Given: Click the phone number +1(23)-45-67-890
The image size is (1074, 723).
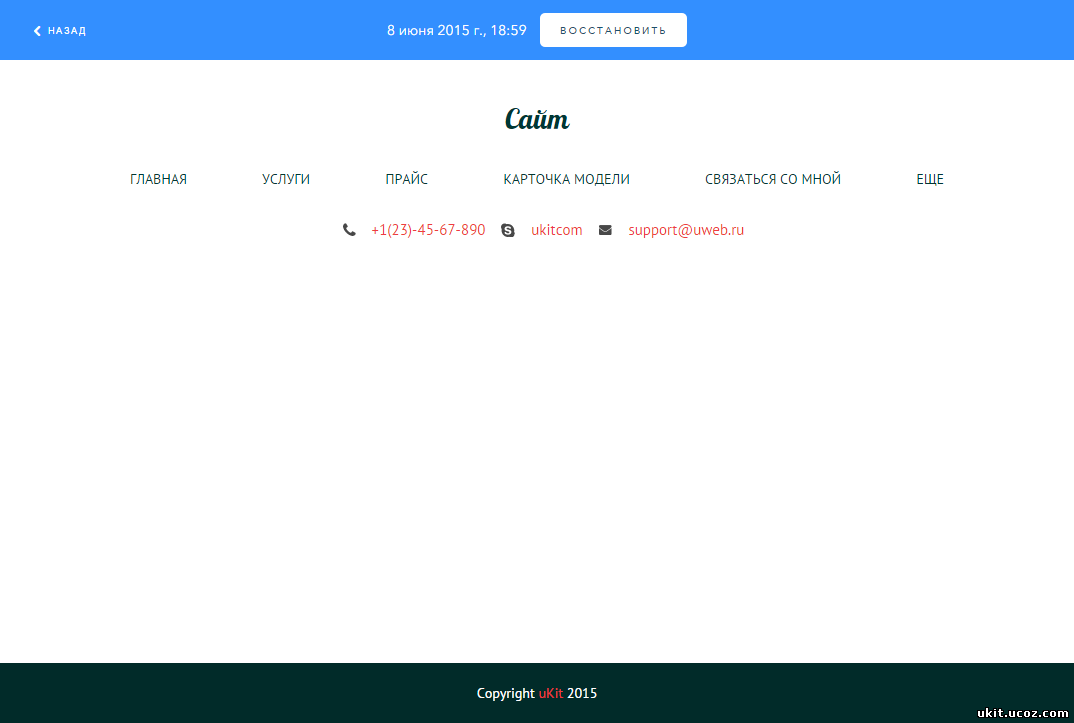Looking at the screenshot, I should (x=428, y=230).
